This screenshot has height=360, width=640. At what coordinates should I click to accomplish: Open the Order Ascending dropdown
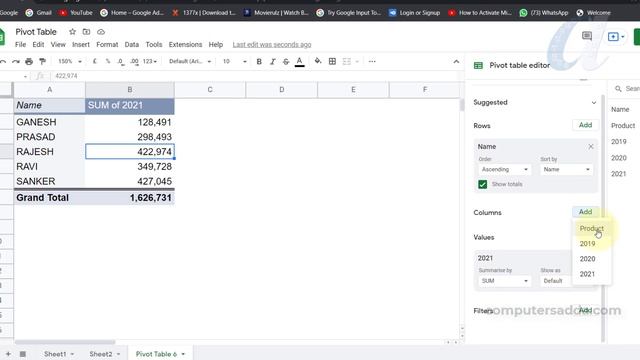coord(504,169)
